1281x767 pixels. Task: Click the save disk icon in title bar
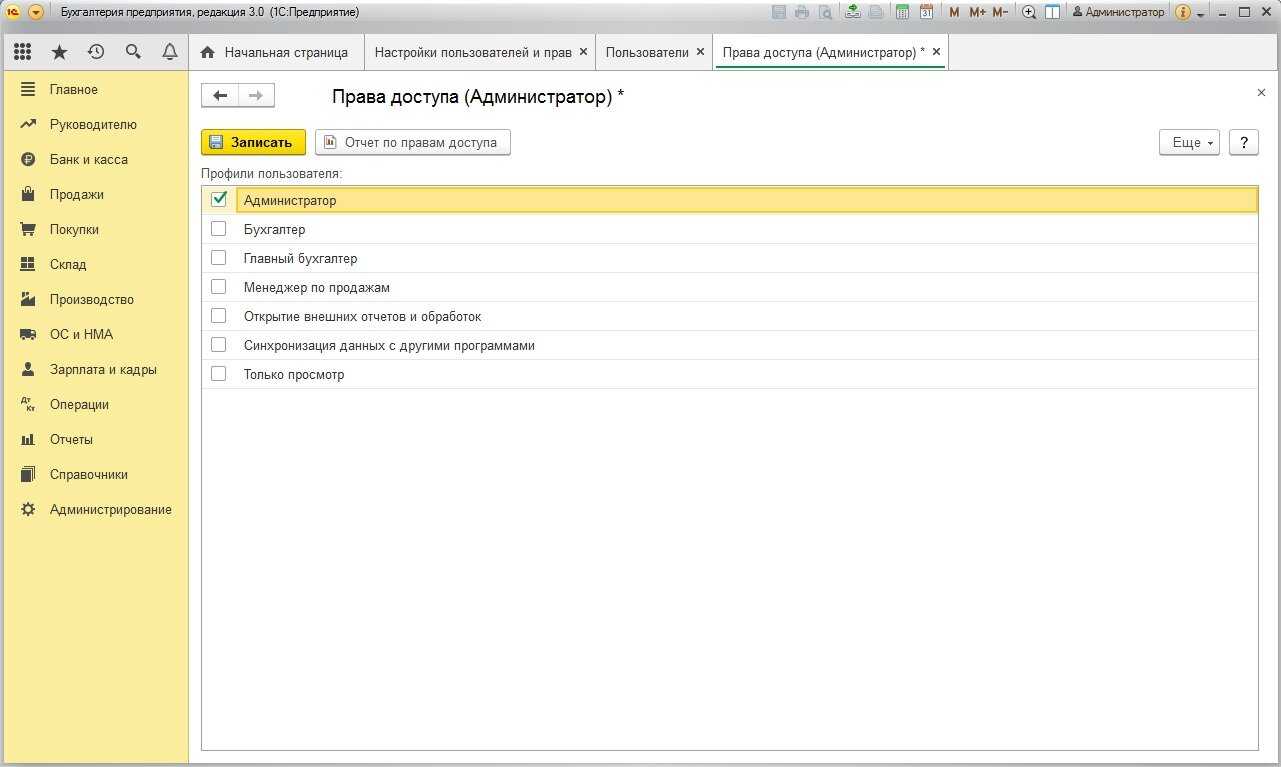click(779, 12)
